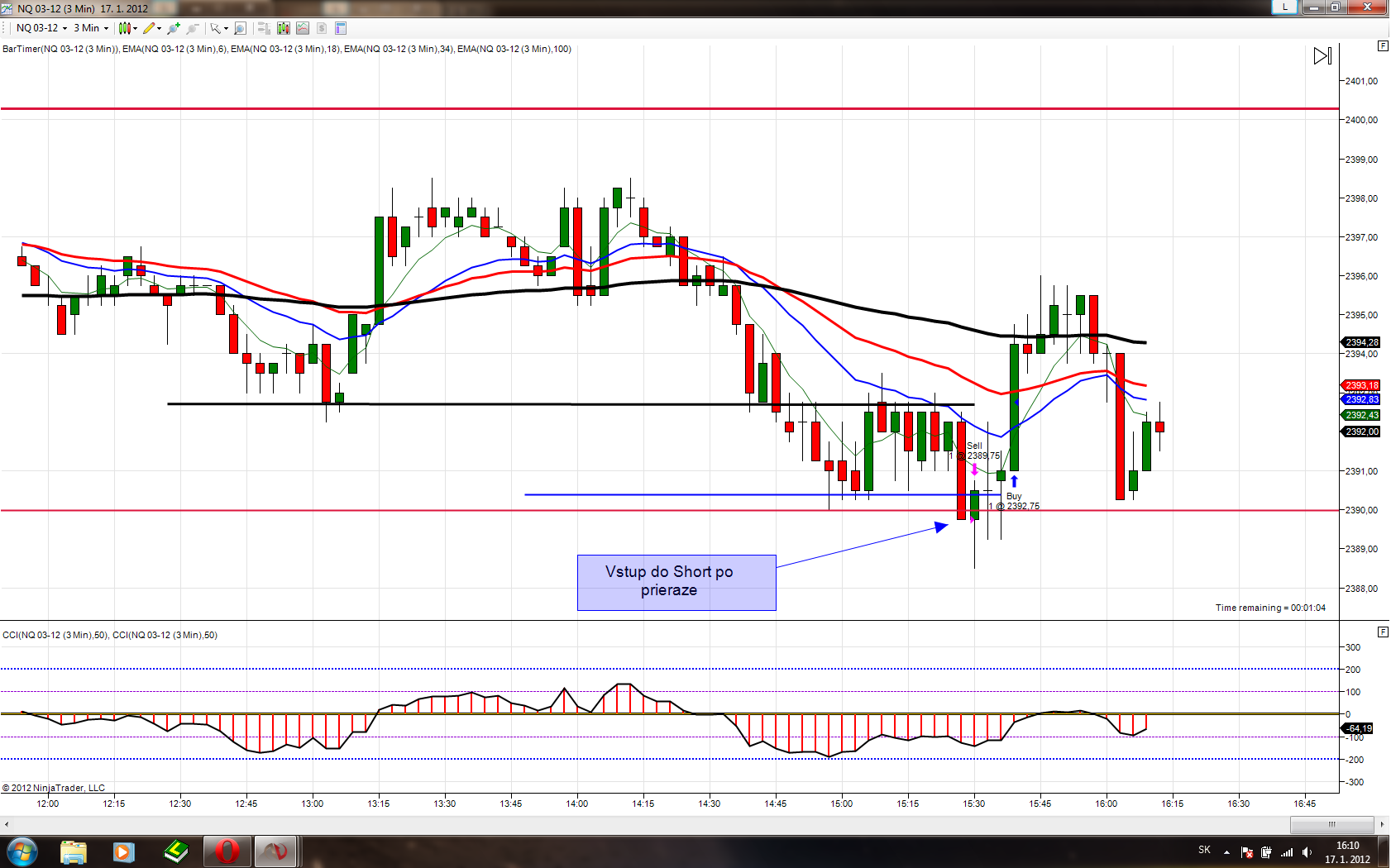Click the L link button in title bar
Image resolution: width=1391 pixels, height=868 pixels.
(1284, 7)
